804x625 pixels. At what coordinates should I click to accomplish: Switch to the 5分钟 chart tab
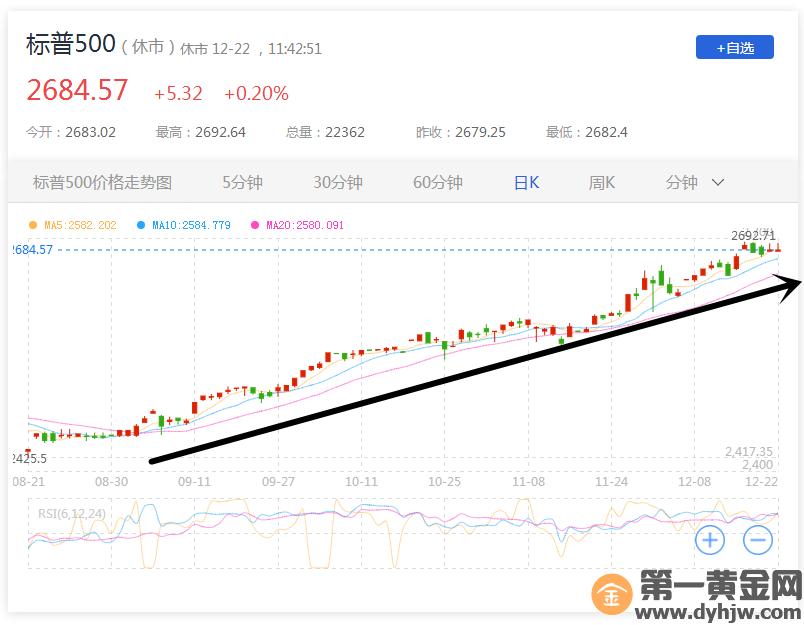pos(242,182)
